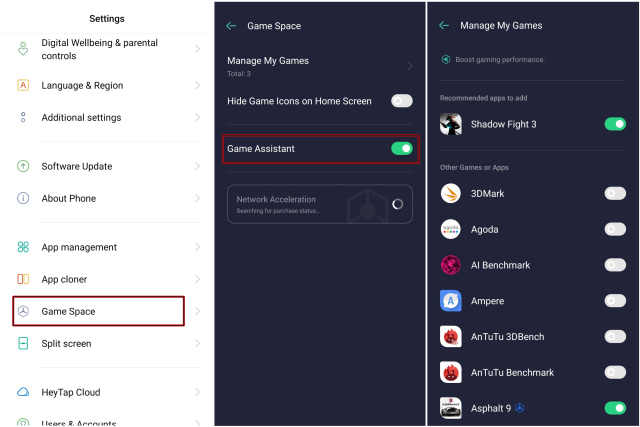Open Language & Region settings entry
The image size is (640, 427).
click(107, 85)
